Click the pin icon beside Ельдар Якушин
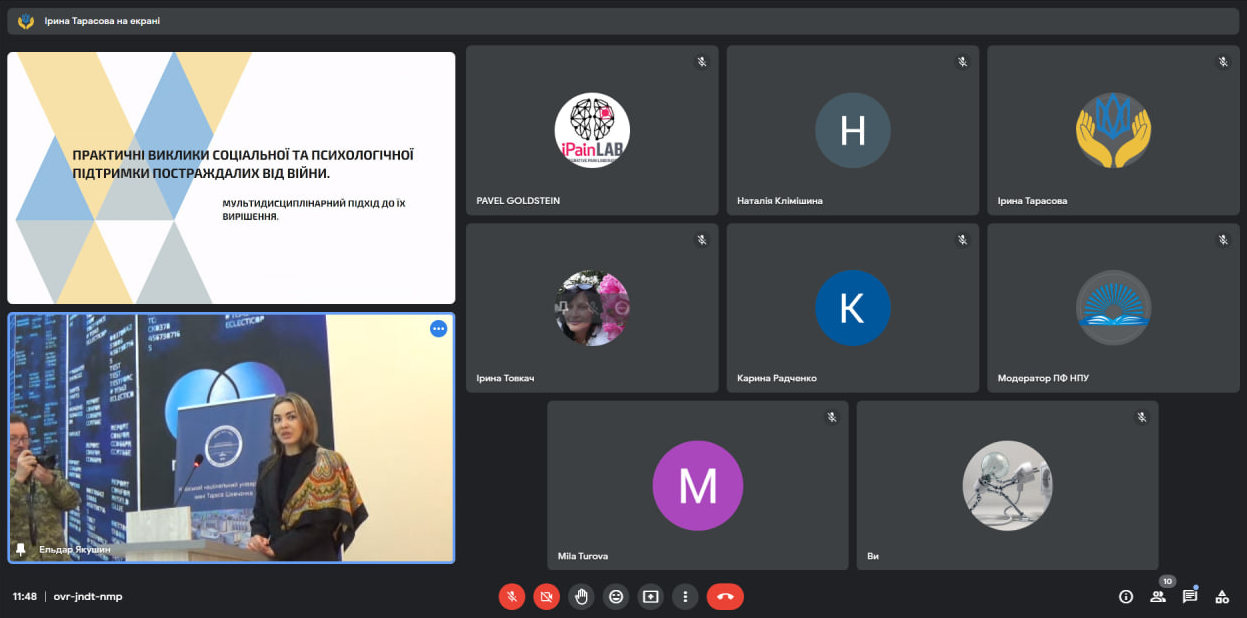This screenshot has width=1247, height=618. pyautogui.click(x=21, y=549)
